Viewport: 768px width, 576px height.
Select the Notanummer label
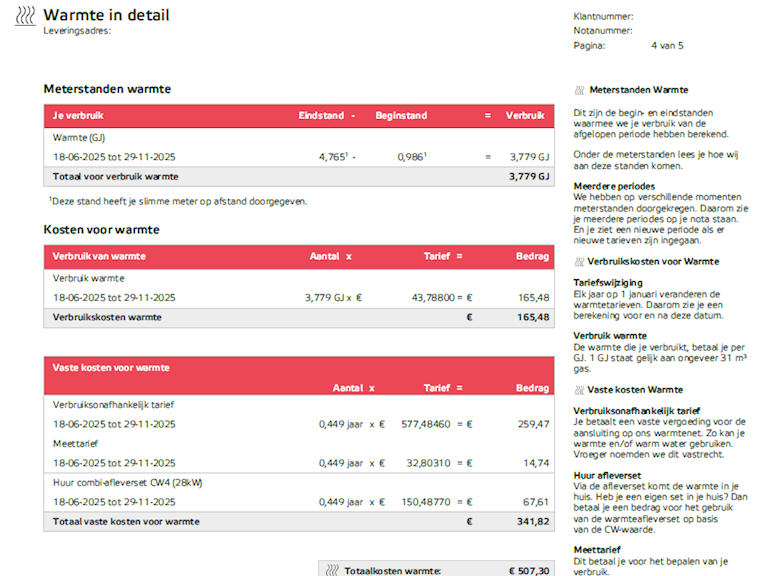(603, 31)
